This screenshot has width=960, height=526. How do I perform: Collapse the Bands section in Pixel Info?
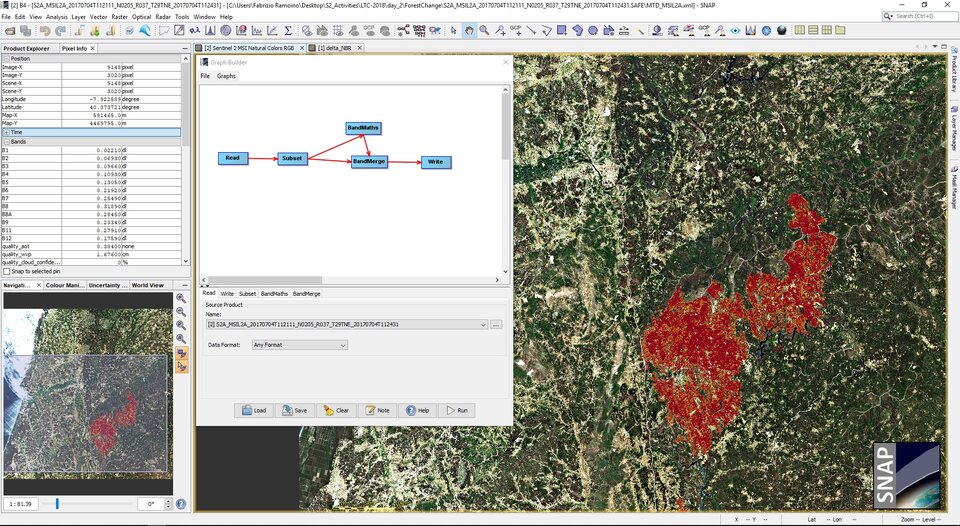(7, 141)
